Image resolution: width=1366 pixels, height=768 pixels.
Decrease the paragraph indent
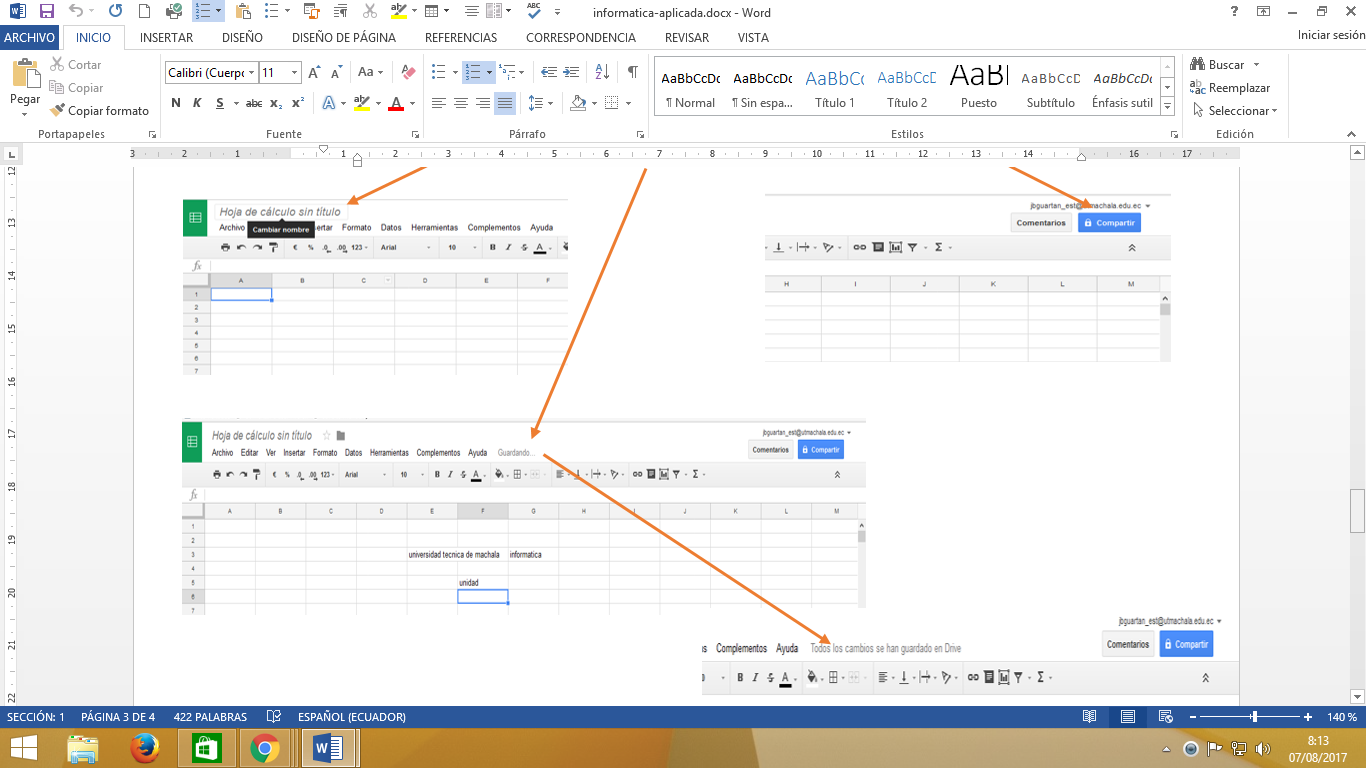[x=548, y=72]
